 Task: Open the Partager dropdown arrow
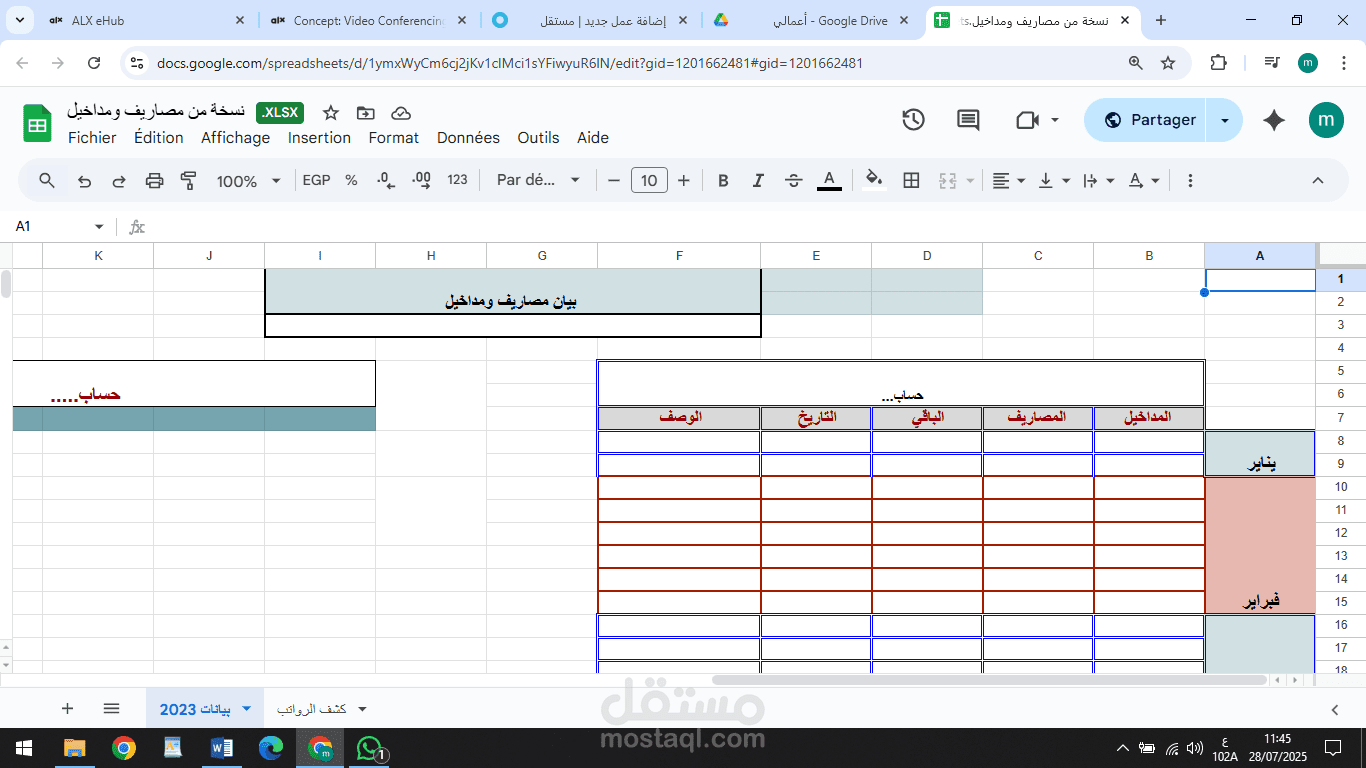[1225, 120]
